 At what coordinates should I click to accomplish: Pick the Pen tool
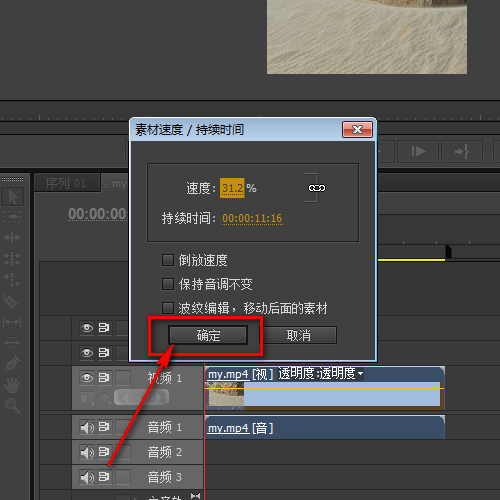point(12,363)
